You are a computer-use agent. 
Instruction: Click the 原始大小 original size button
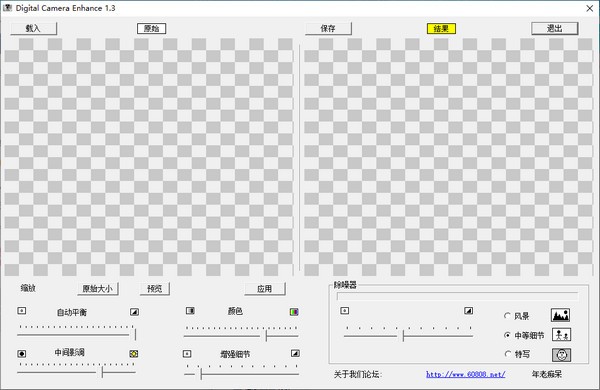coord(98,289)
